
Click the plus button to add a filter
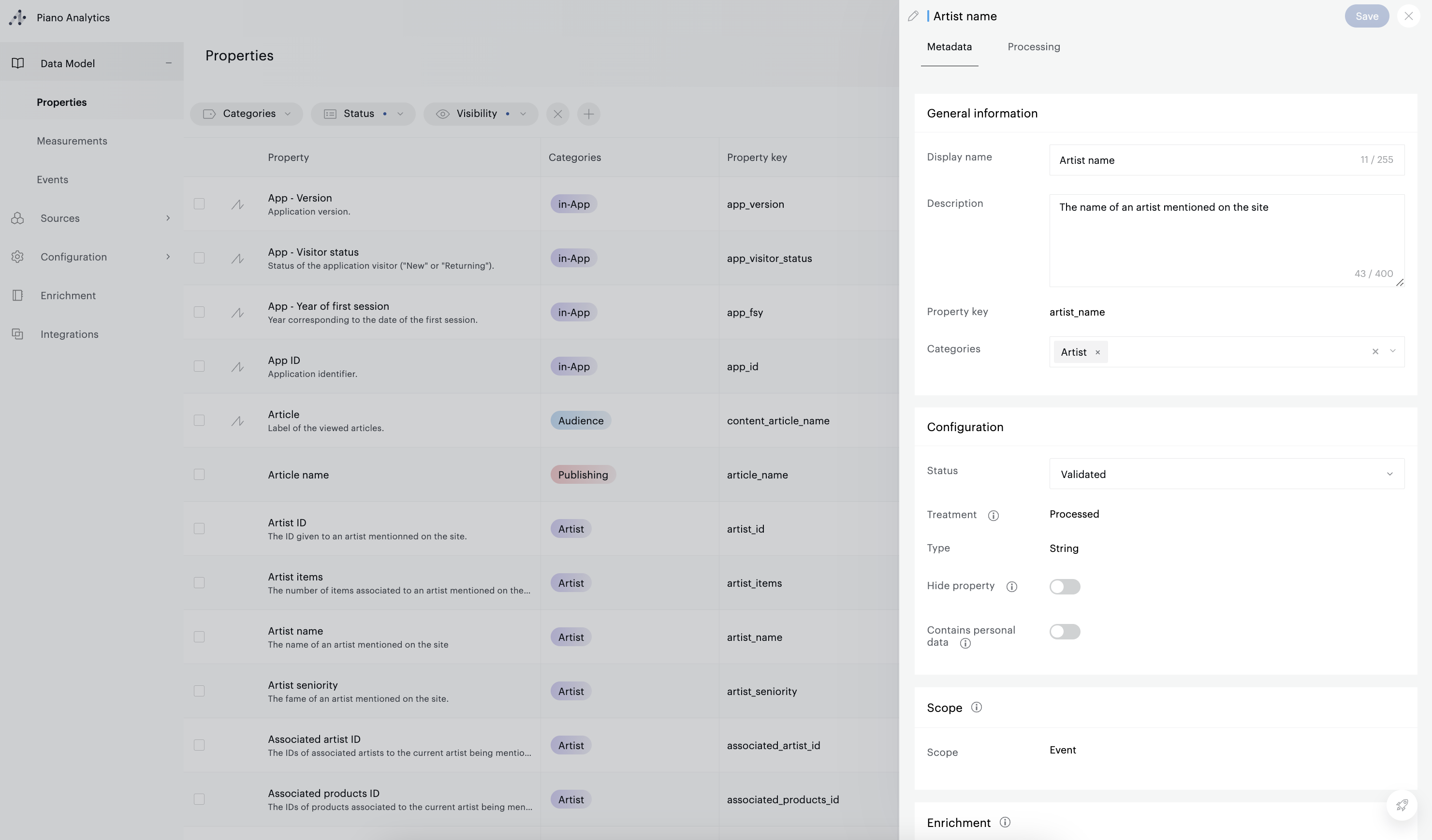pos(589,114)
